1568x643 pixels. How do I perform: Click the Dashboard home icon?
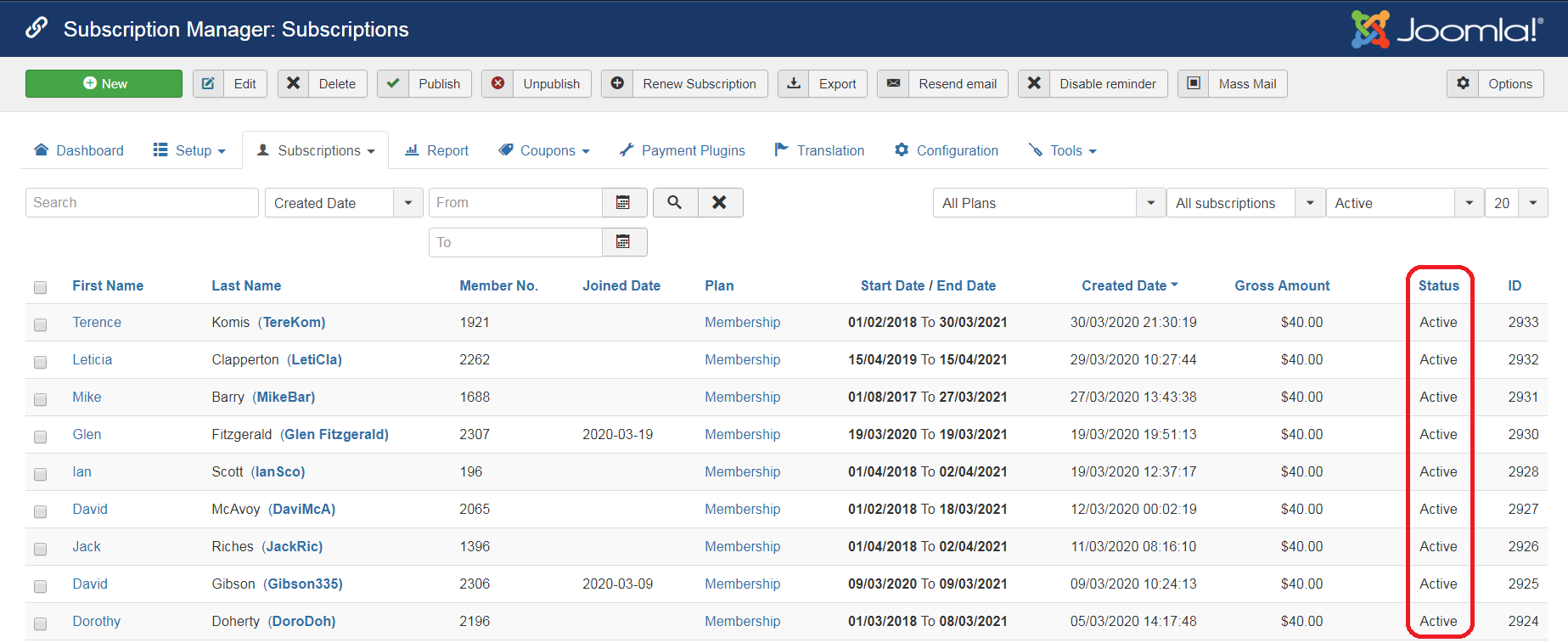click(x=41, y=150)
